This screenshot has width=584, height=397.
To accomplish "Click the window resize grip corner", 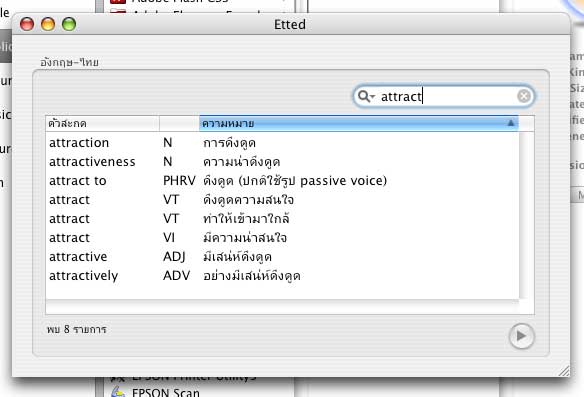I will click(x=564, y=371).
